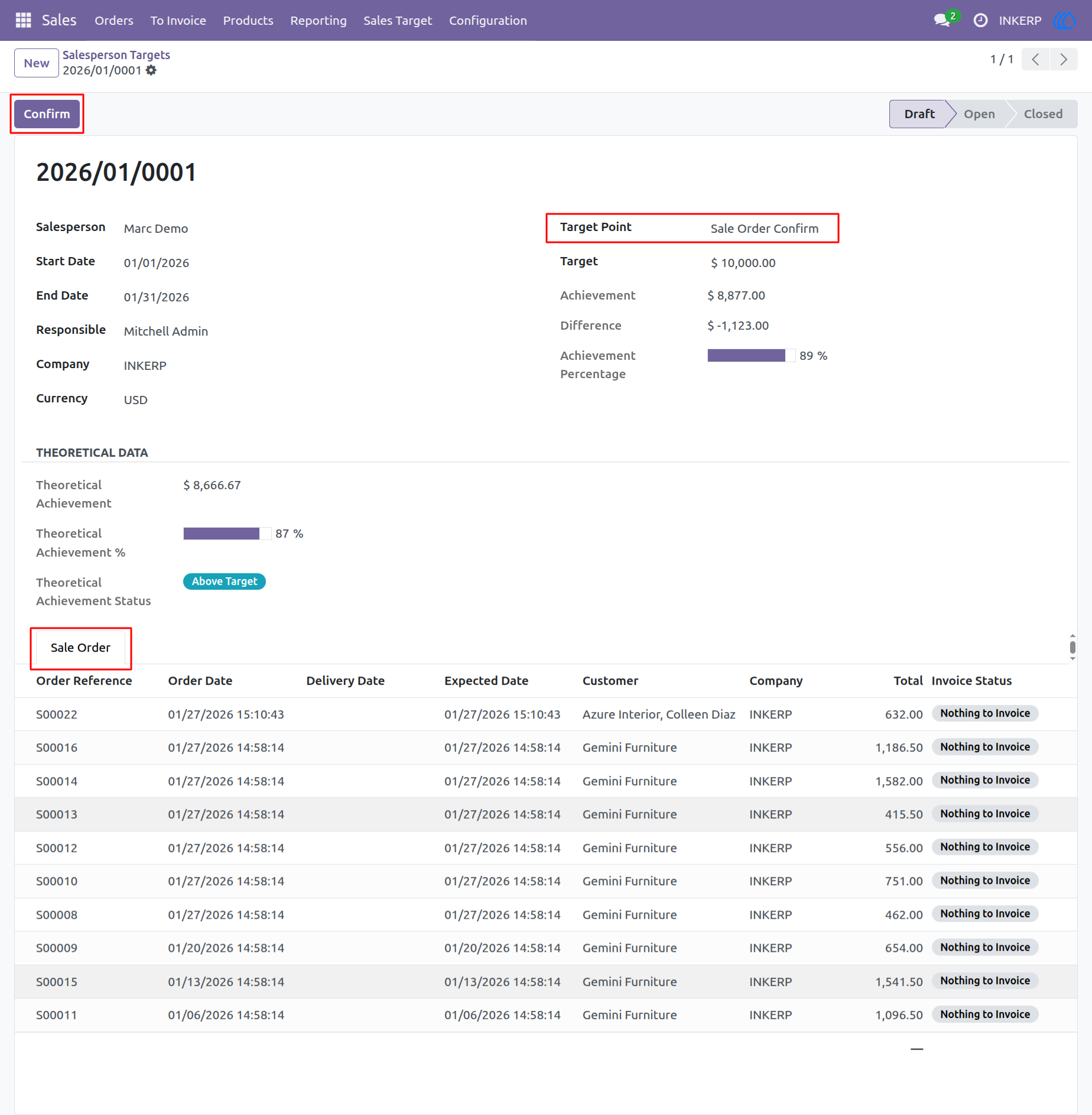Select the Closed status stage

pyautogui.click(x=1042, y=114)
